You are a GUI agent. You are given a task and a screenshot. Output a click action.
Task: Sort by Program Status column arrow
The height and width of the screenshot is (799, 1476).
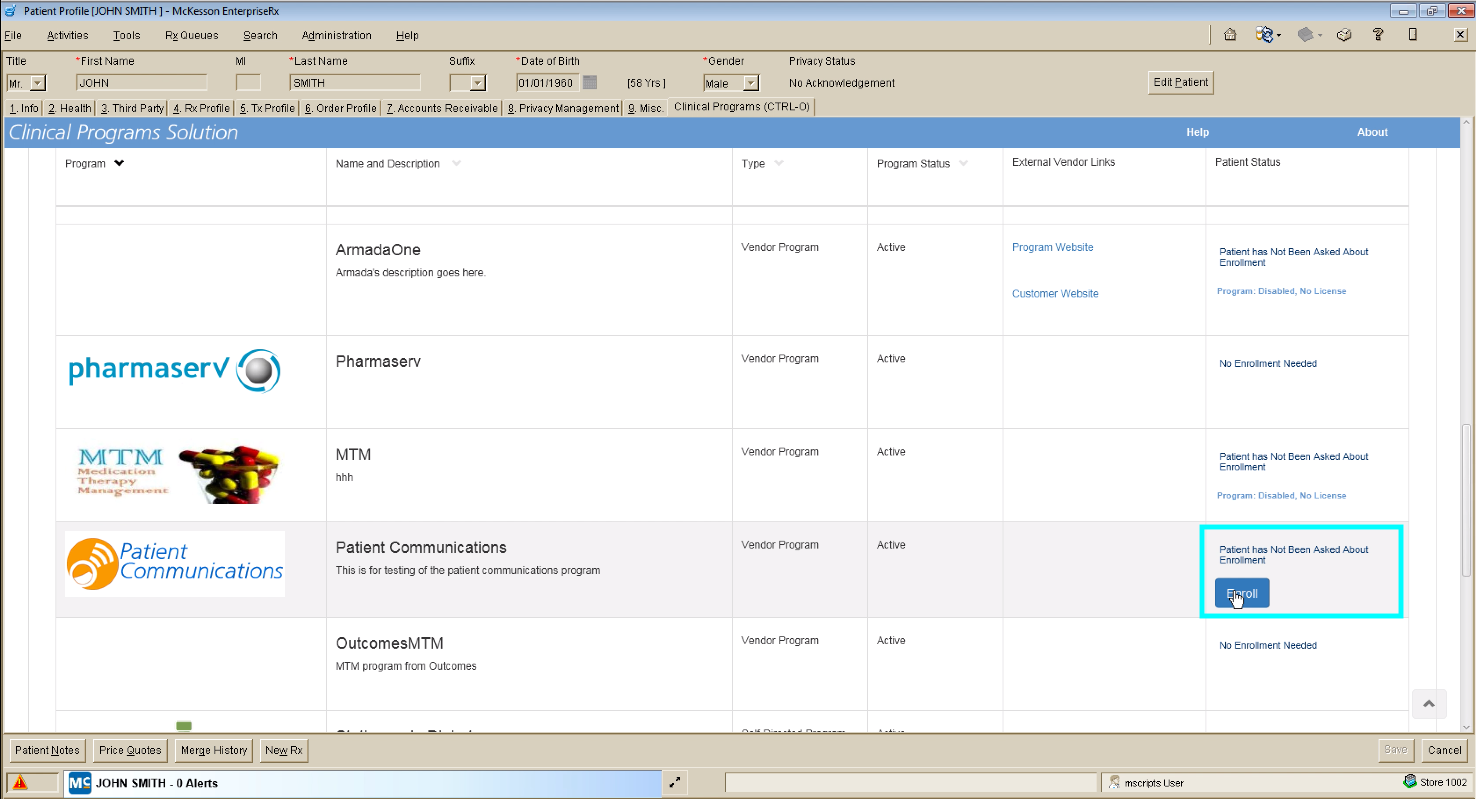(964, 163)
